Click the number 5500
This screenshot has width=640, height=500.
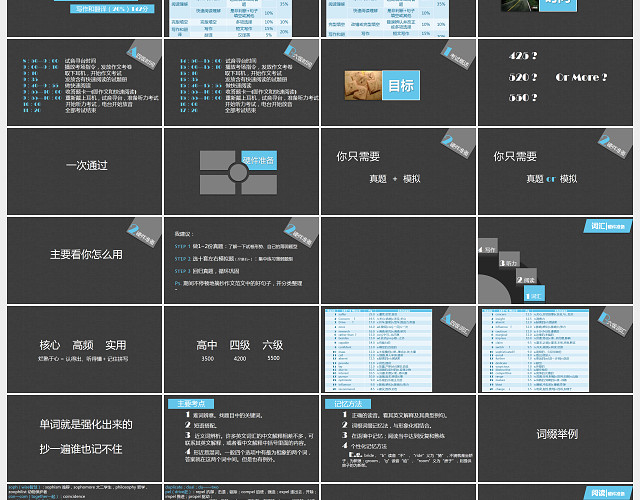(x=273, y=358)
